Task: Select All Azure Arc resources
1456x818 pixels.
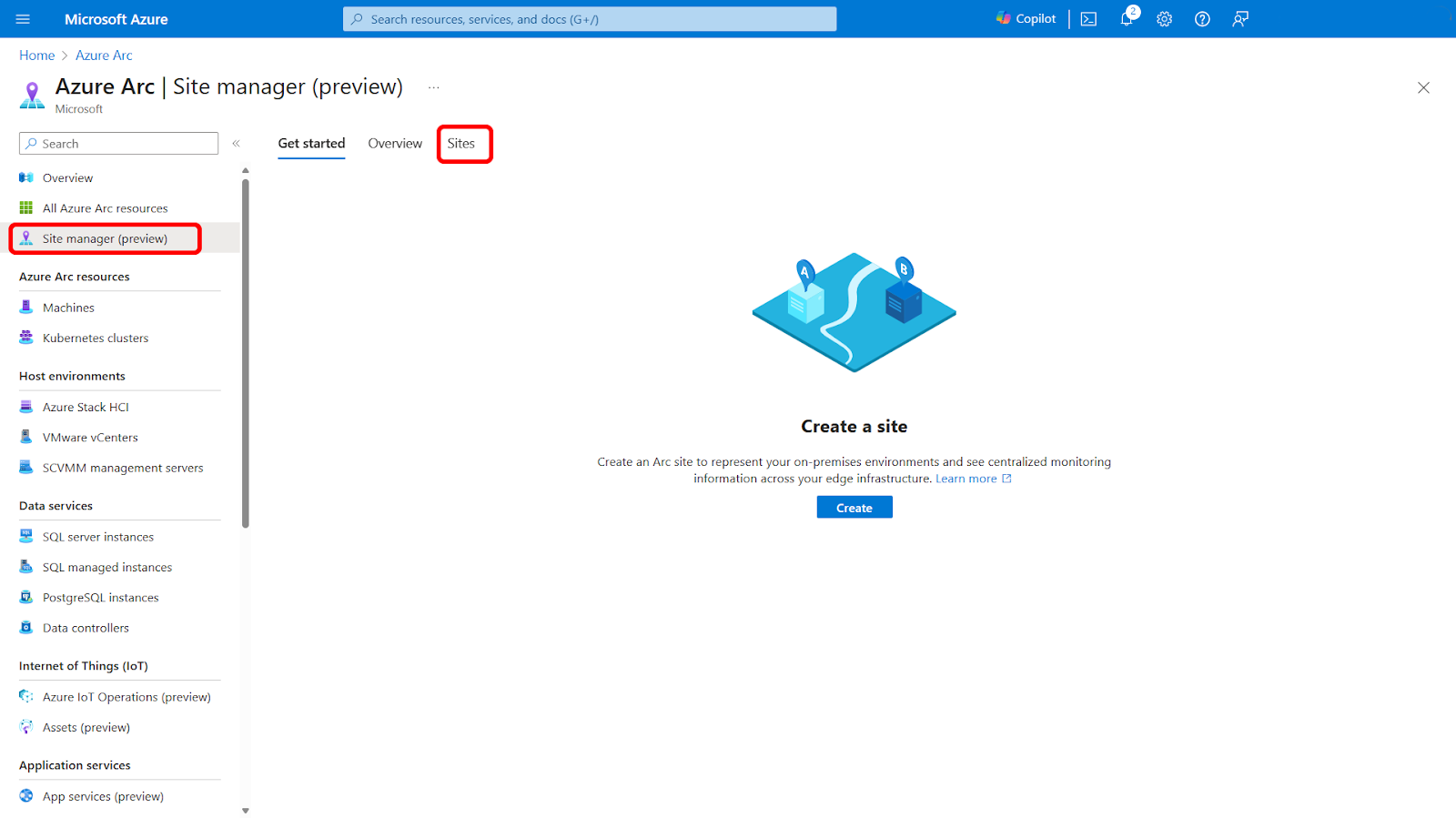Action: pyautogui.click(x=106, y=208)
